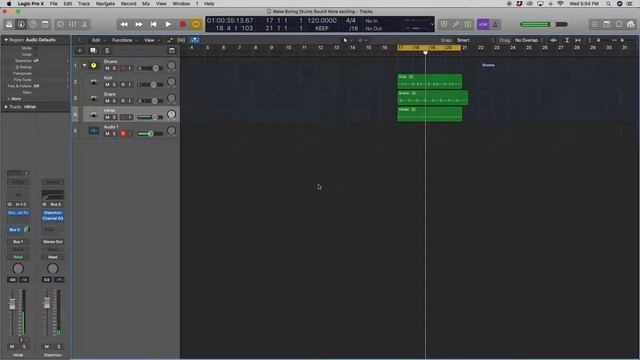Click the Drums track pan knob
640x360 pixels.
coord(171,65)
